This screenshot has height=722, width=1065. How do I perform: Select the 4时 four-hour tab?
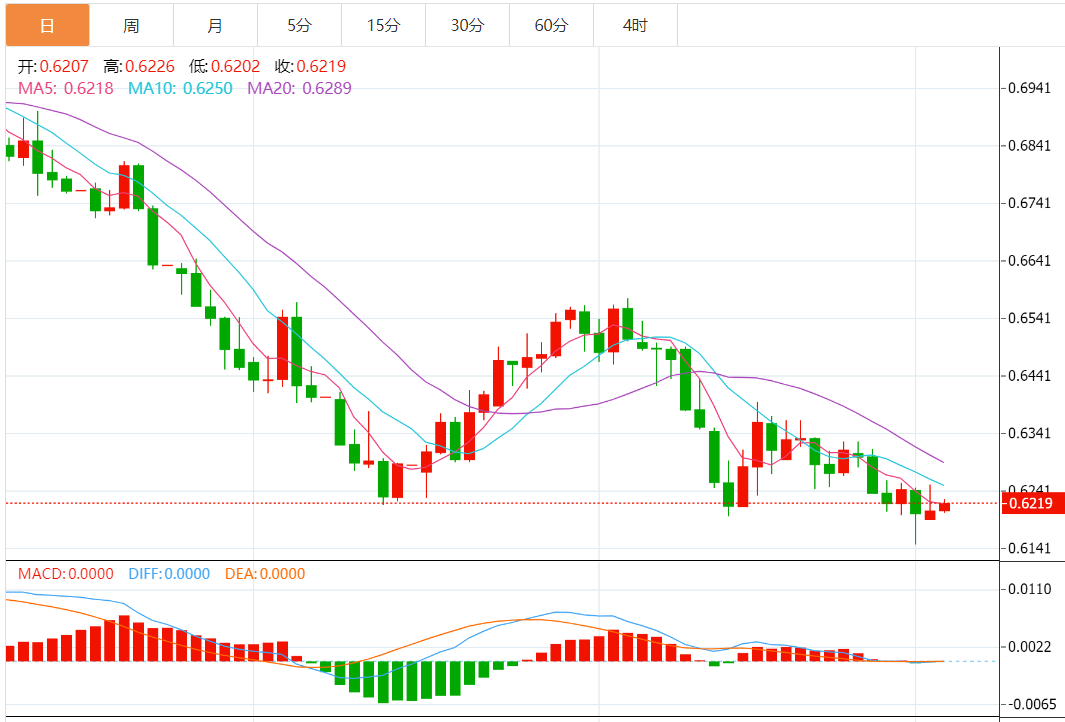(x=635, y=25)
